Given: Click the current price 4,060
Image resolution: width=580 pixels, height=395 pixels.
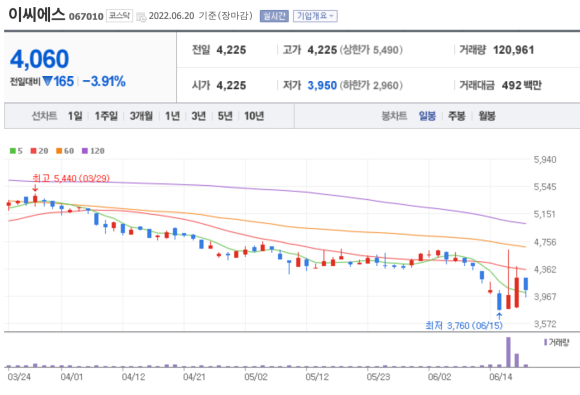Looking at the screenshot, I should 39,59.
